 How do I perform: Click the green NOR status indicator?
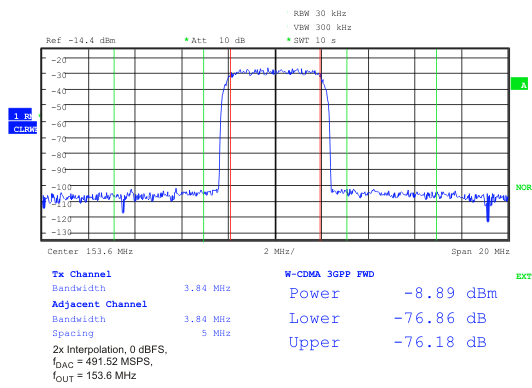(x=523, y=187)
